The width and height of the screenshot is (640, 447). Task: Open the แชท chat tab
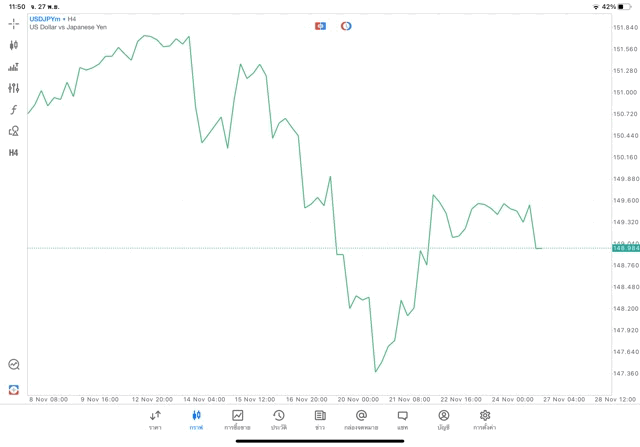402,419
